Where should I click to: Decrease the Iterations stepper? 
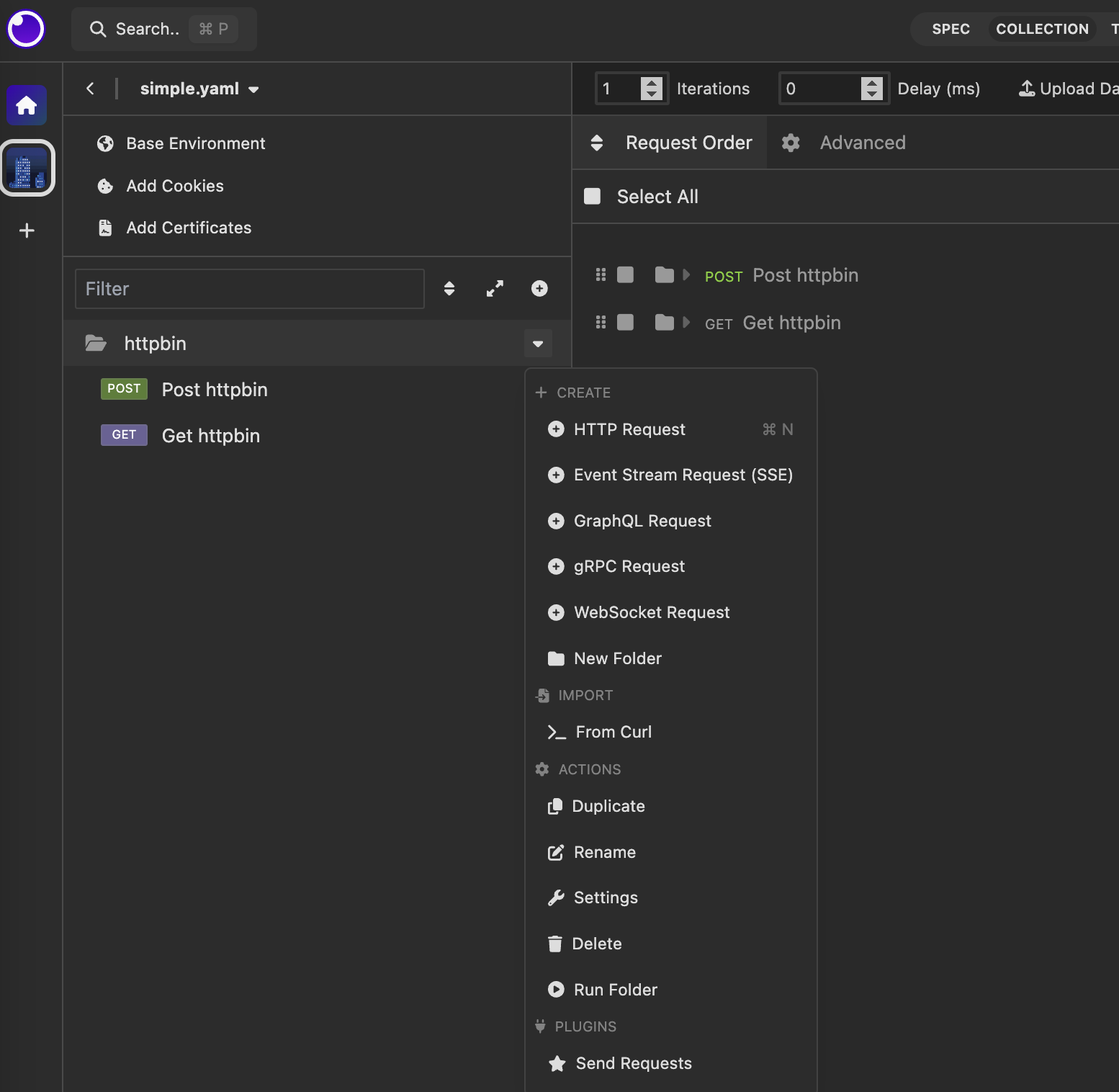pyautogui.click(x=652, y=94)
